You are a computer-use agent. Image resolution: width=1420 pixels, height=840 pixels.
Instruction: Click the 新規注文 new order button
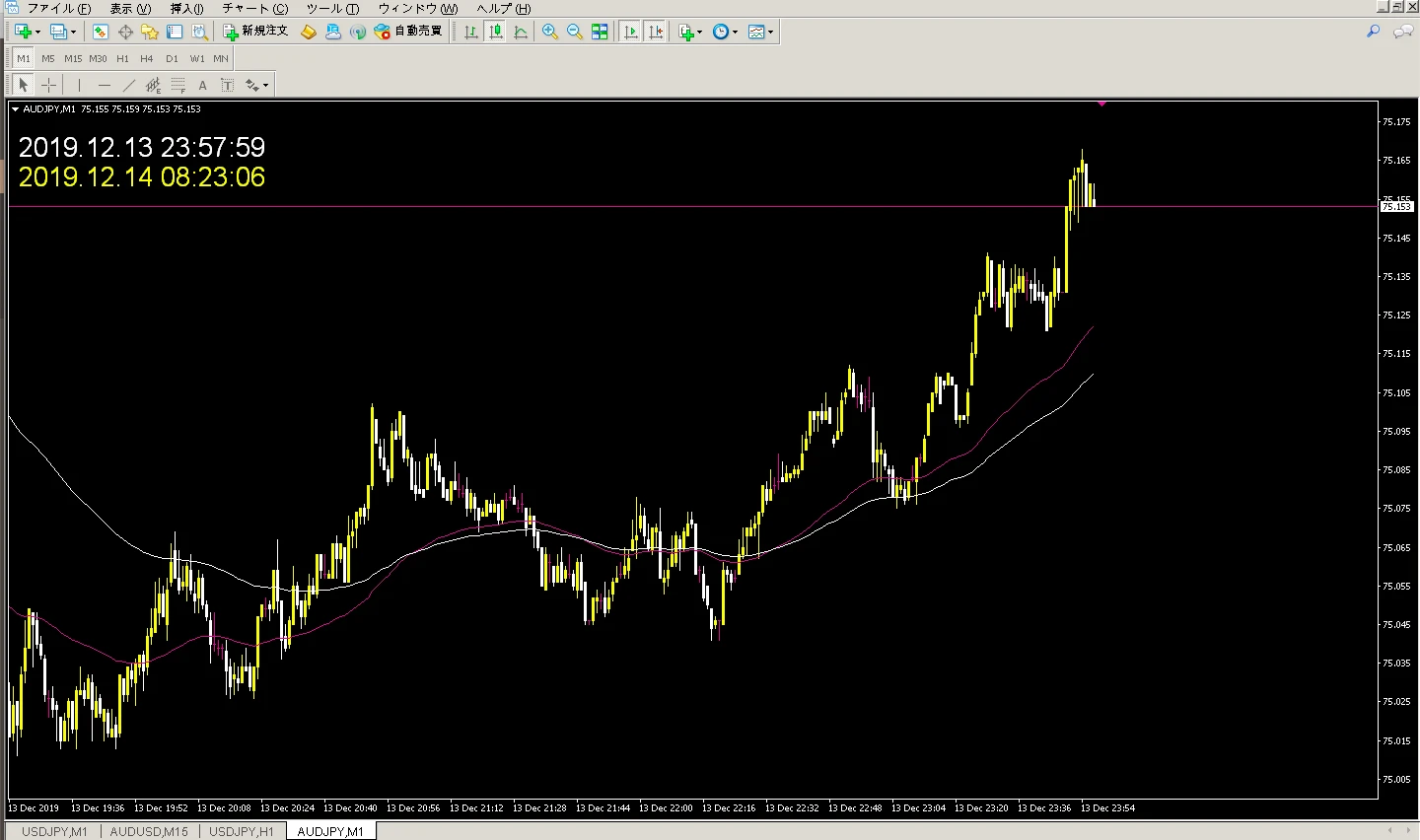coord(255,32)
